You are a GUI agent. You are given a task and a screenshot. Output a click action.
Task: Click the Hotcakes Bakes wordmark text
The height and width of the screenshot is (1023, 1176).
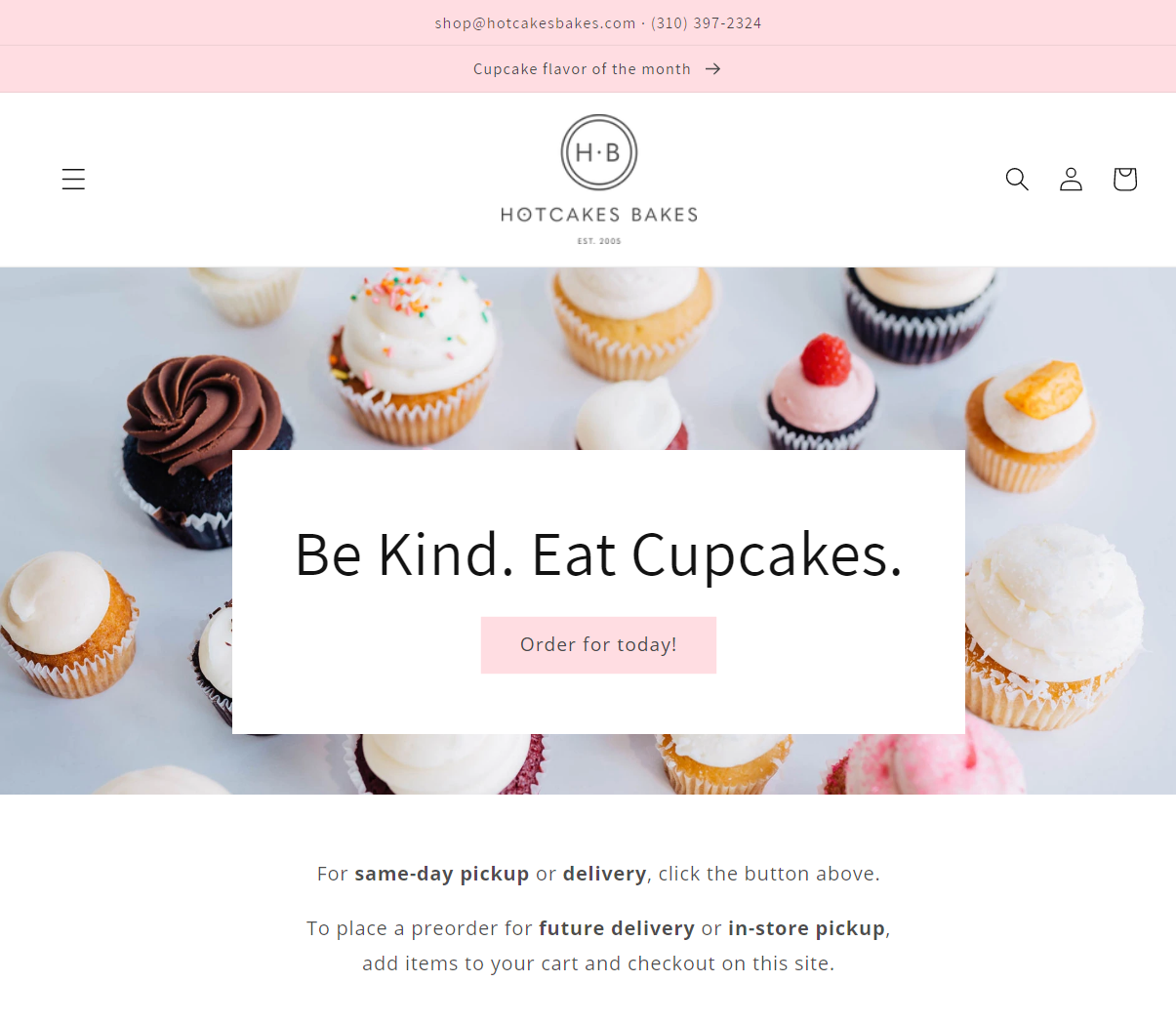[x=599, y=215]
